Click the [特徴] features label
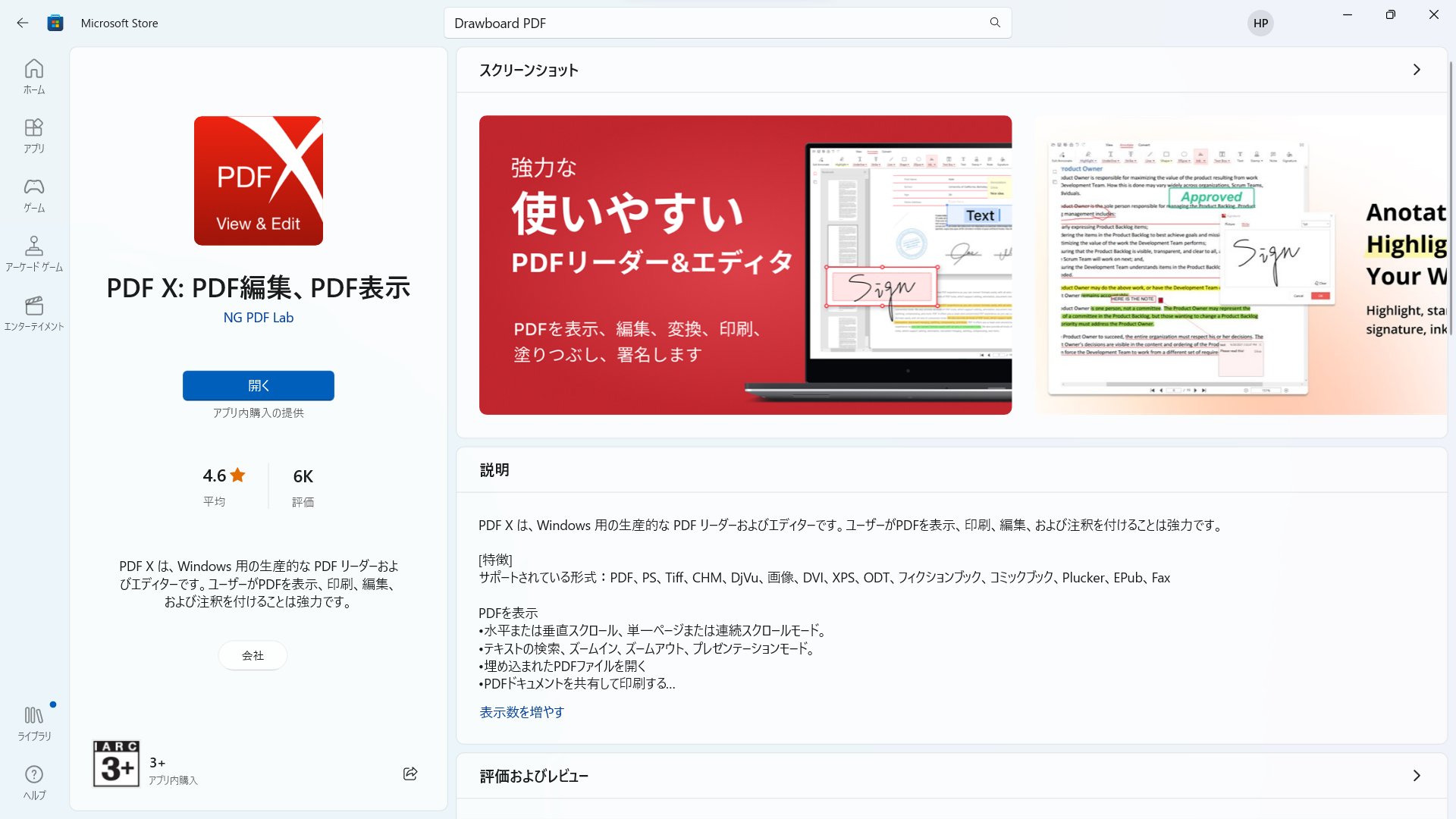 [x=495, y=560]
